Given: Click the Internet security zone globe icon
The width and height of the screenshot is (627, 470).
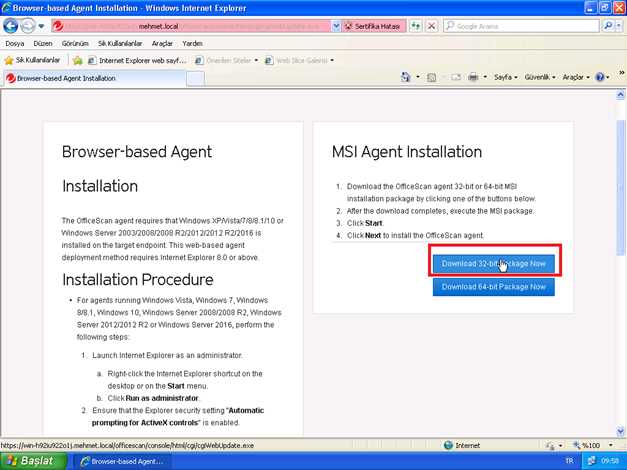Looking at the screenshot, I should (448, 446).
